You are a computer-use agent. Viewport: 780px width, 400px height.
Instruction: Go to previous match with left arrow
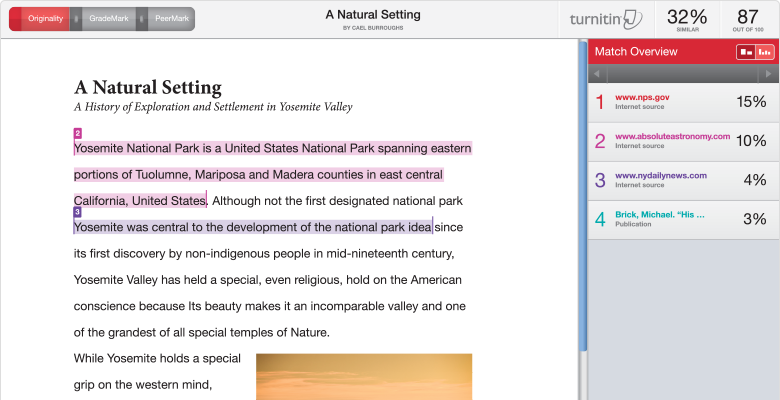point(597,75)
